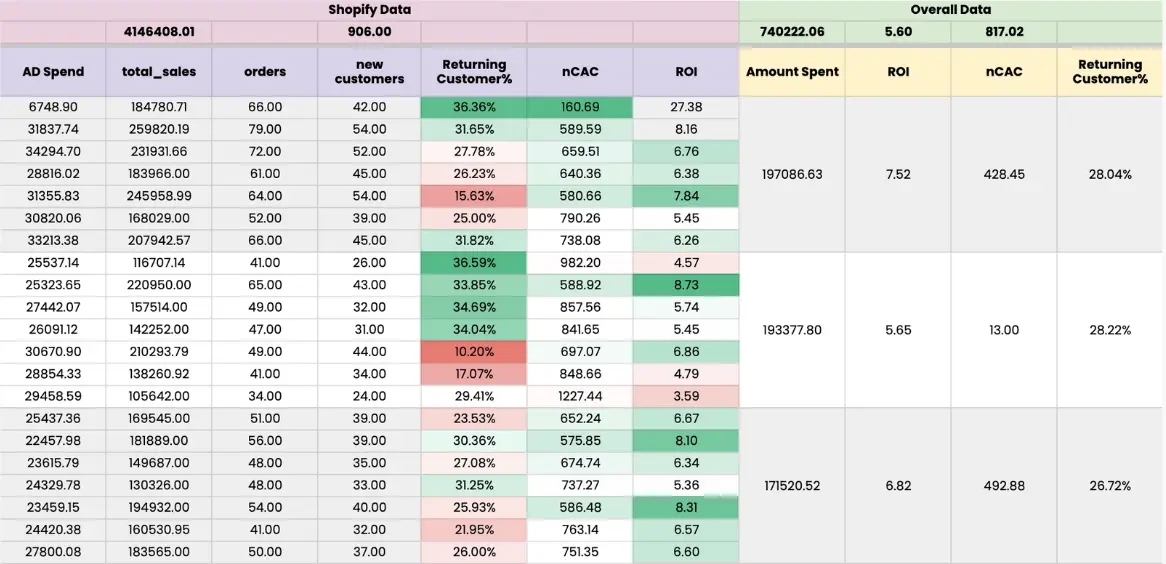Click the 1227.44 nCAC cell

(580, 396)
